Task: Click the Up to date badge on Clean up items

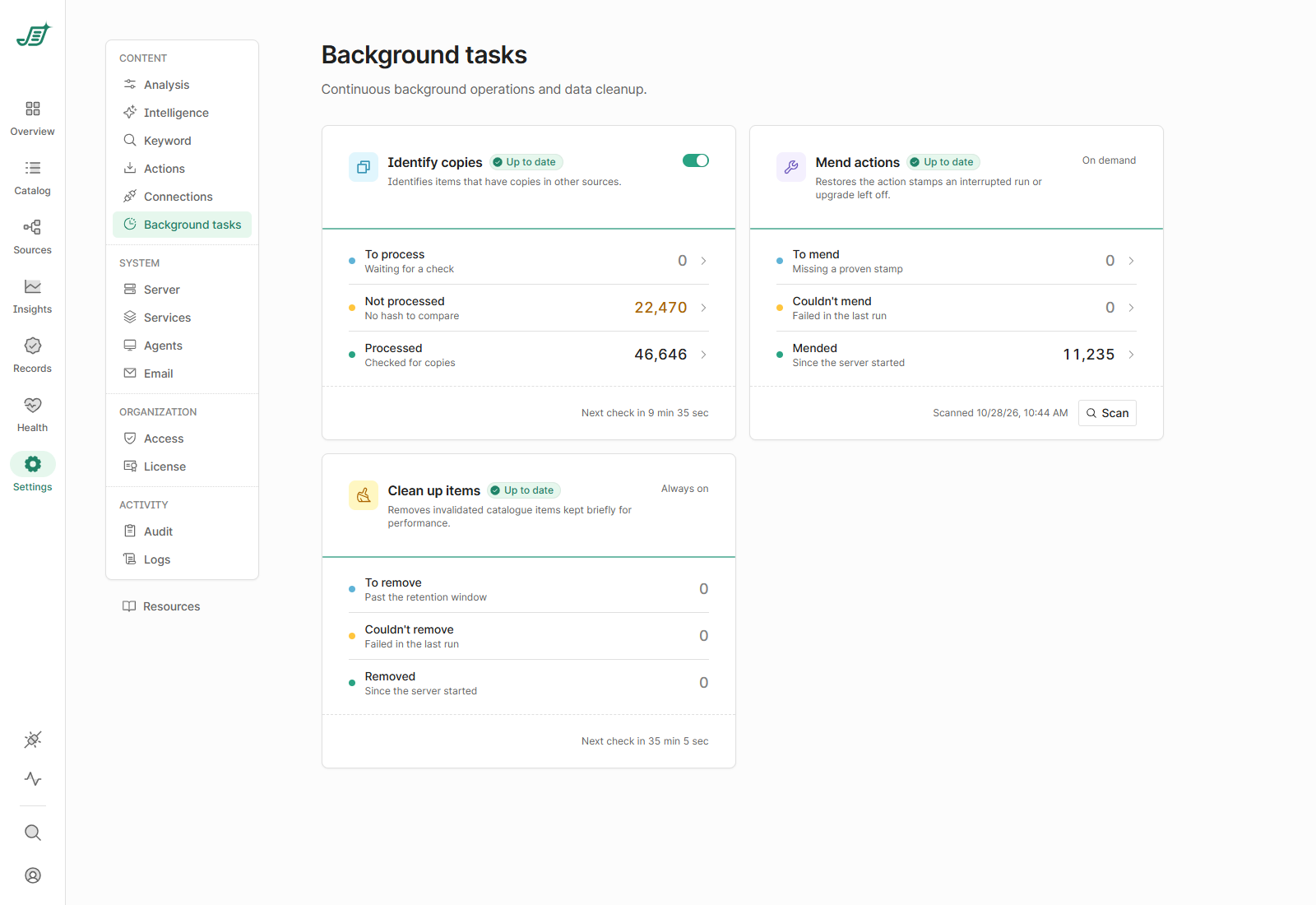Action: 524,490
